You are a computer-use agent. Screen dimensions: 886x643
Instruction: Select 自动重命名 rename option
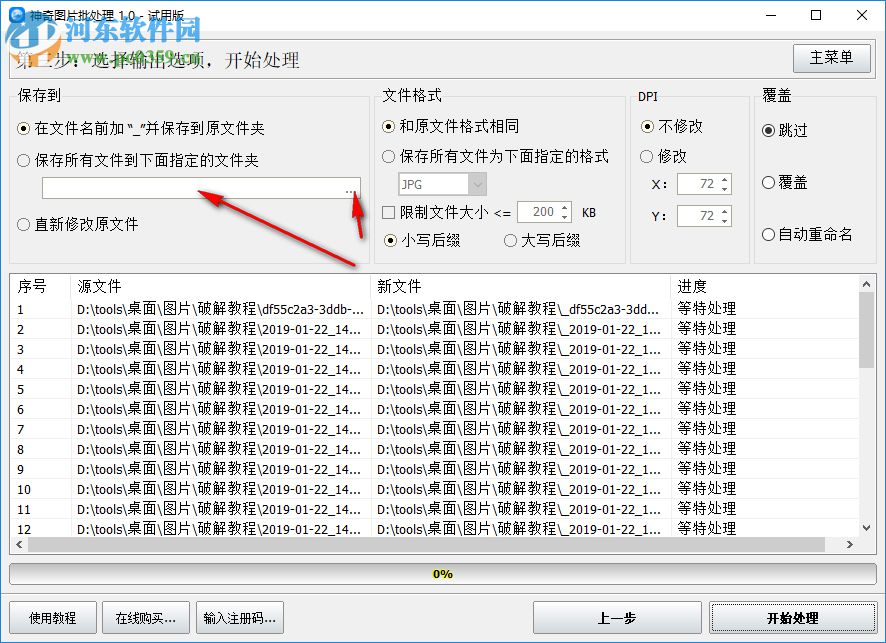coord(769,234)
